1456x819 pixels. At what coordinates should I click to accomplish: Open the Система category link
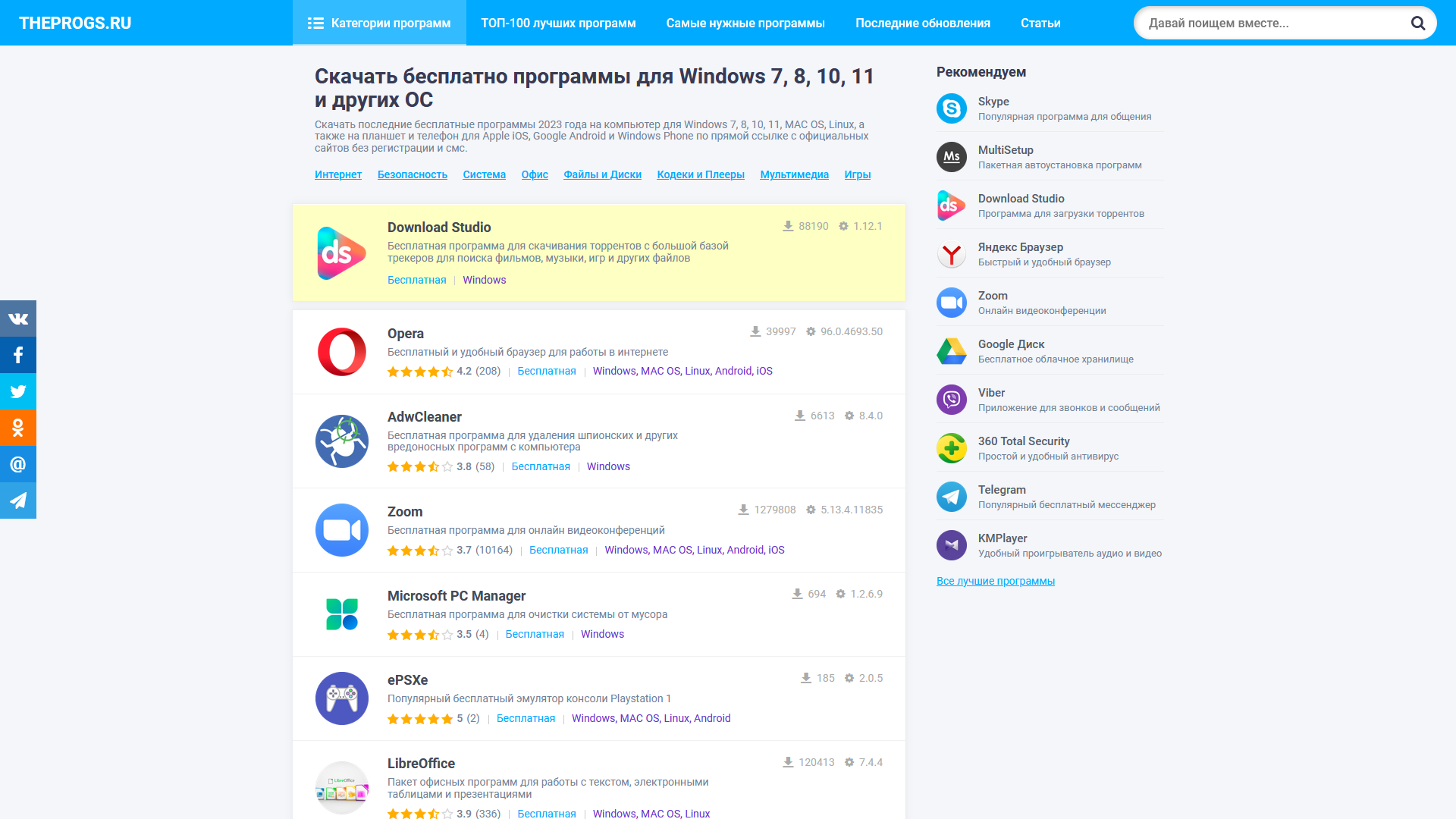[x=485, y=174]
